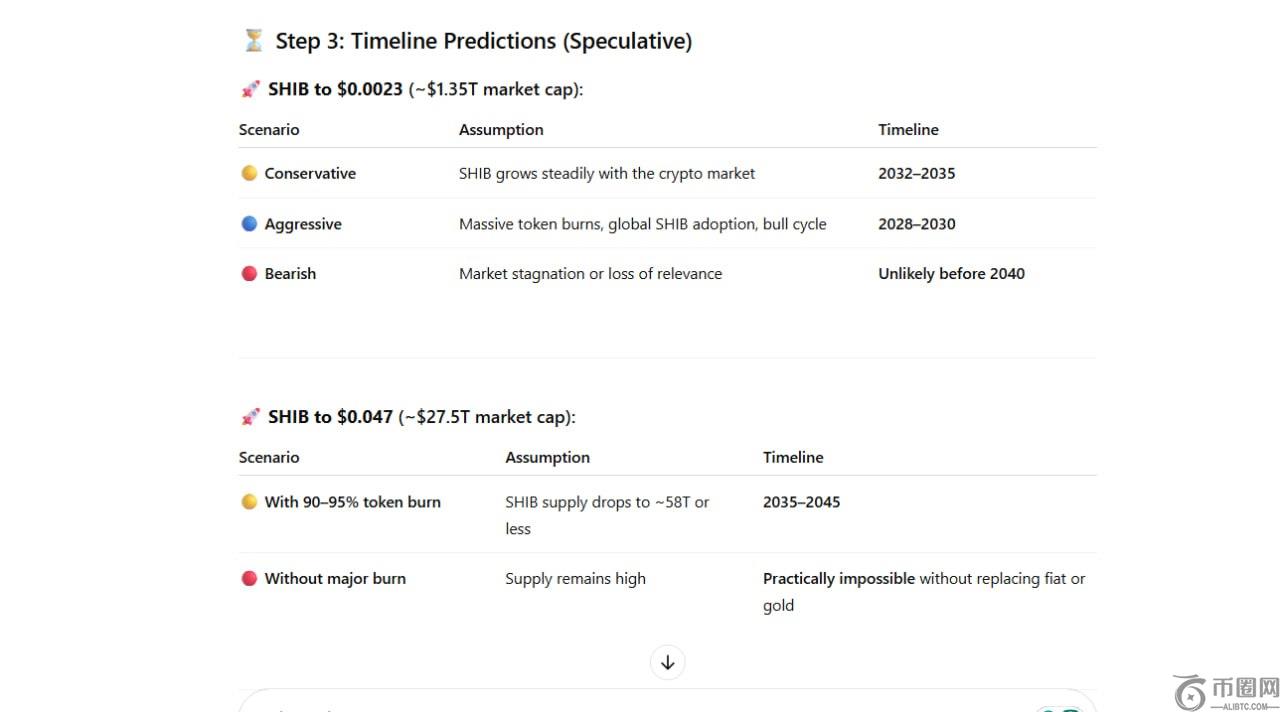Click the blue circle beside Aggressive
Viewport: 1280px width, 712px height.
tap(249, 224)
